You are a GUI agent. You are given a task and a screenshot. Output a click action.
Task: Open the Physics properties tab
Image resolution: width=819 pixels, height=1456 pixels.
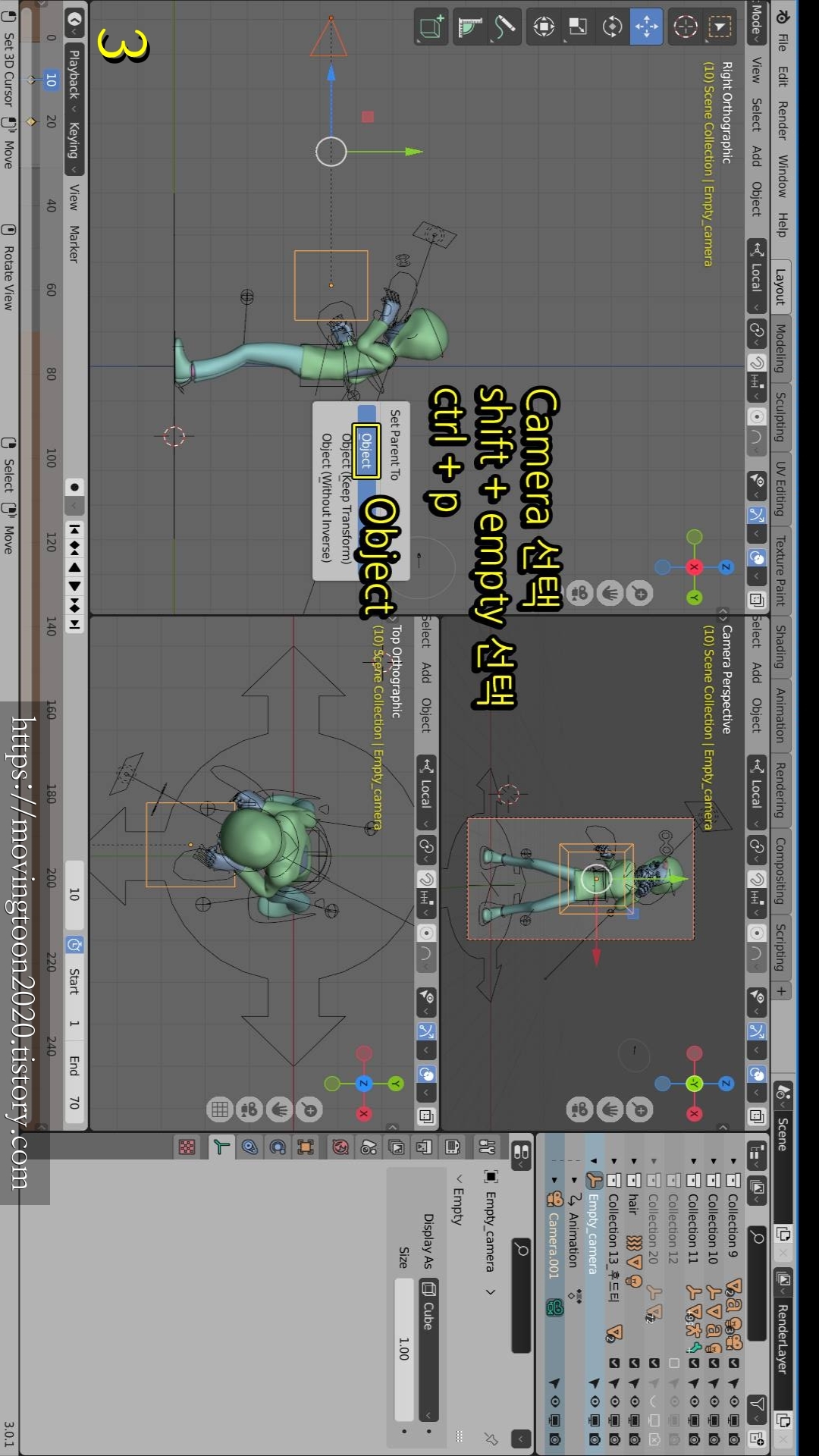point(278,1147)
